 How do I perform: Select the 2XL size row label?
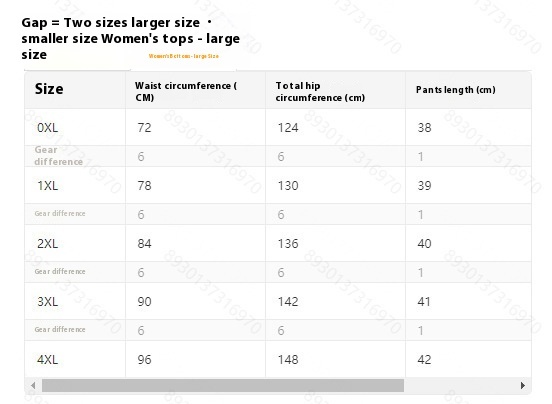point(48,244)
